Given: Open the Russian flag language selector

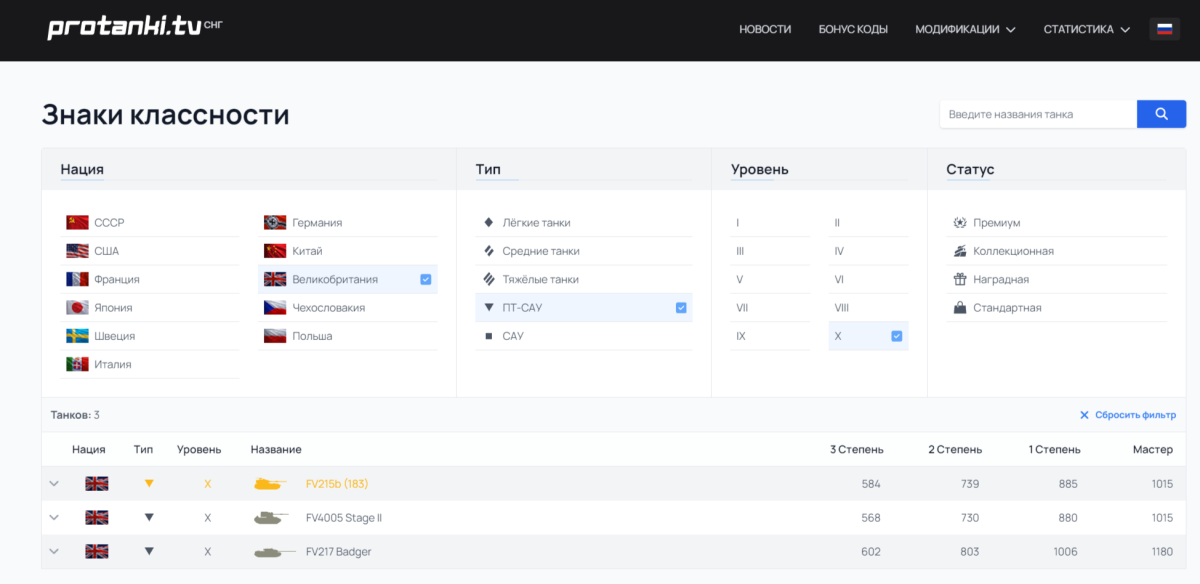Looking at the screenshot, I should [x=1164, y=29].
